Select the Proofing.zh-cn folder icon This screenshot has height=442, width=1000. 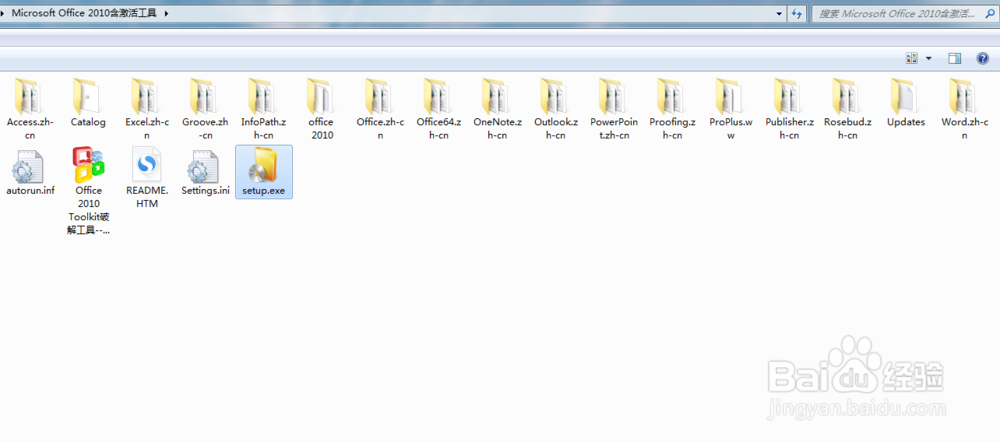click(x=672, y=96)
